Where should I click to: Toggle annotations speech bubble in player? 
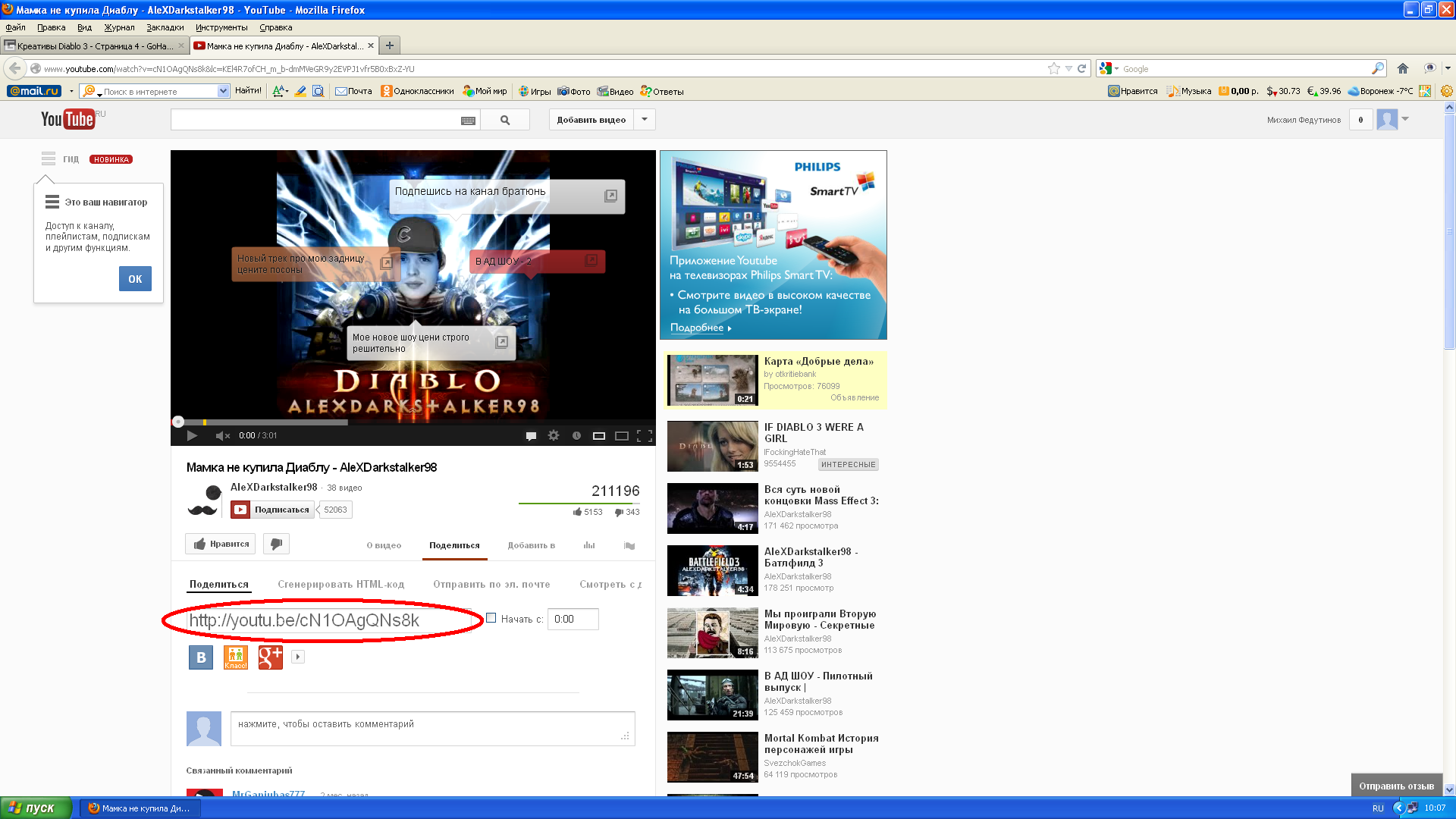(531, 435)
